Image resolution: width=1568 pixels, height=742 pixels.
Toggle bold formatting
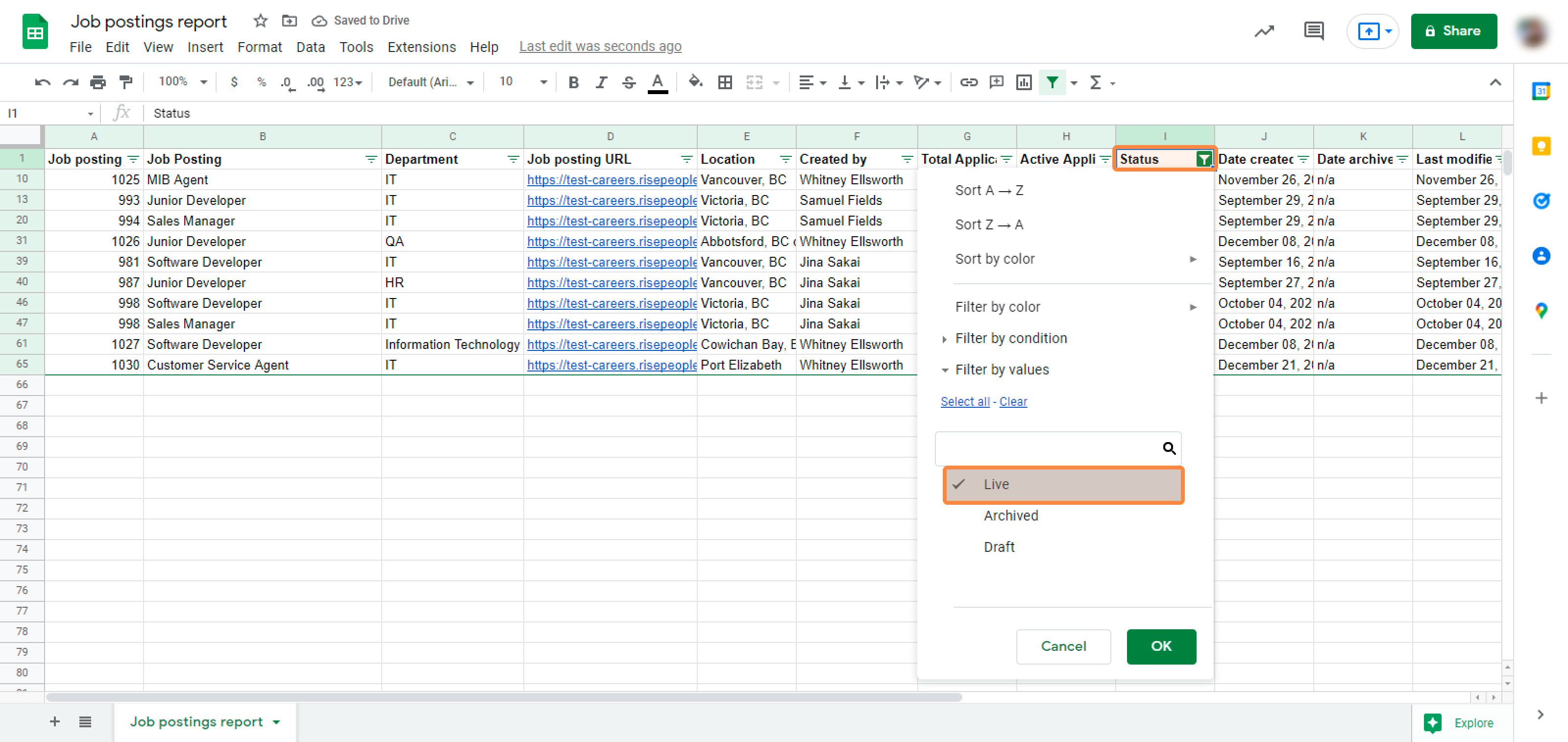573,82
